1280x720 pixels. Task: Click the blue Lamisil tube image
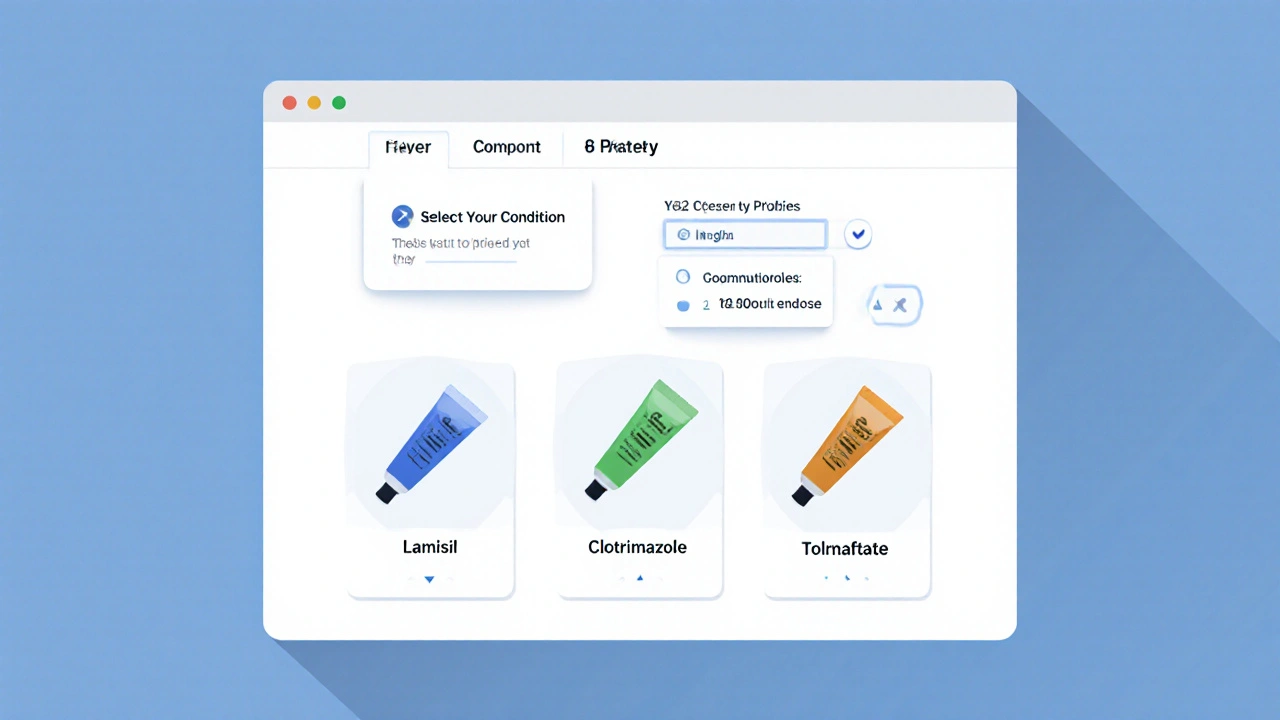pyautogui.click(x=431, y=443)
